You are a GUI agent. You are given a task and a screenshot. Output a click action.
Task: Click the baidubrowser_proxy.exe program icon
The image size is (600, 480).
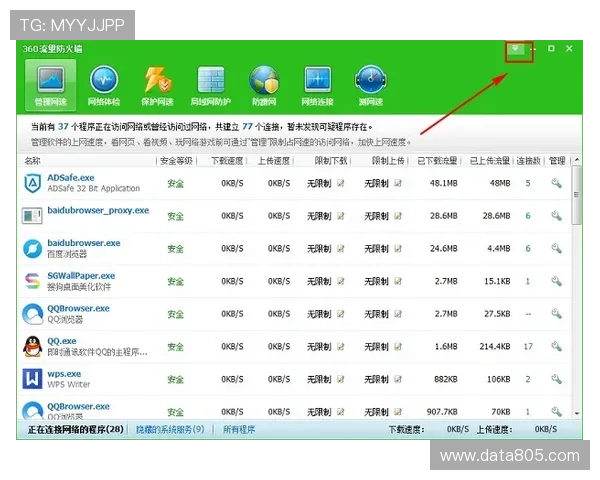pyautogui.click(x=32, y=216)
